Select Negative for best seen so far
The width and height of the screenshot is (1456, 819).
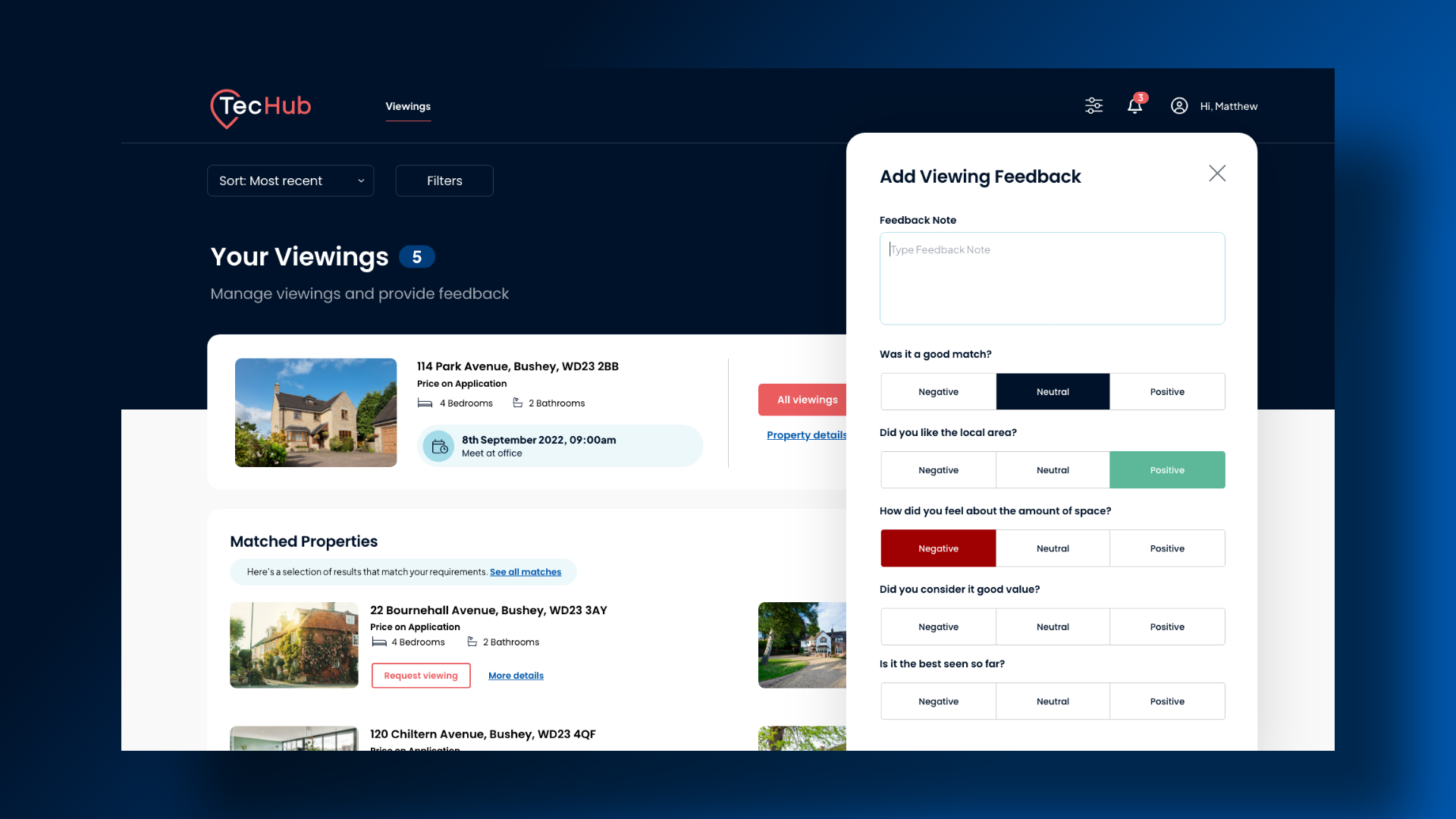pos(938,701)
